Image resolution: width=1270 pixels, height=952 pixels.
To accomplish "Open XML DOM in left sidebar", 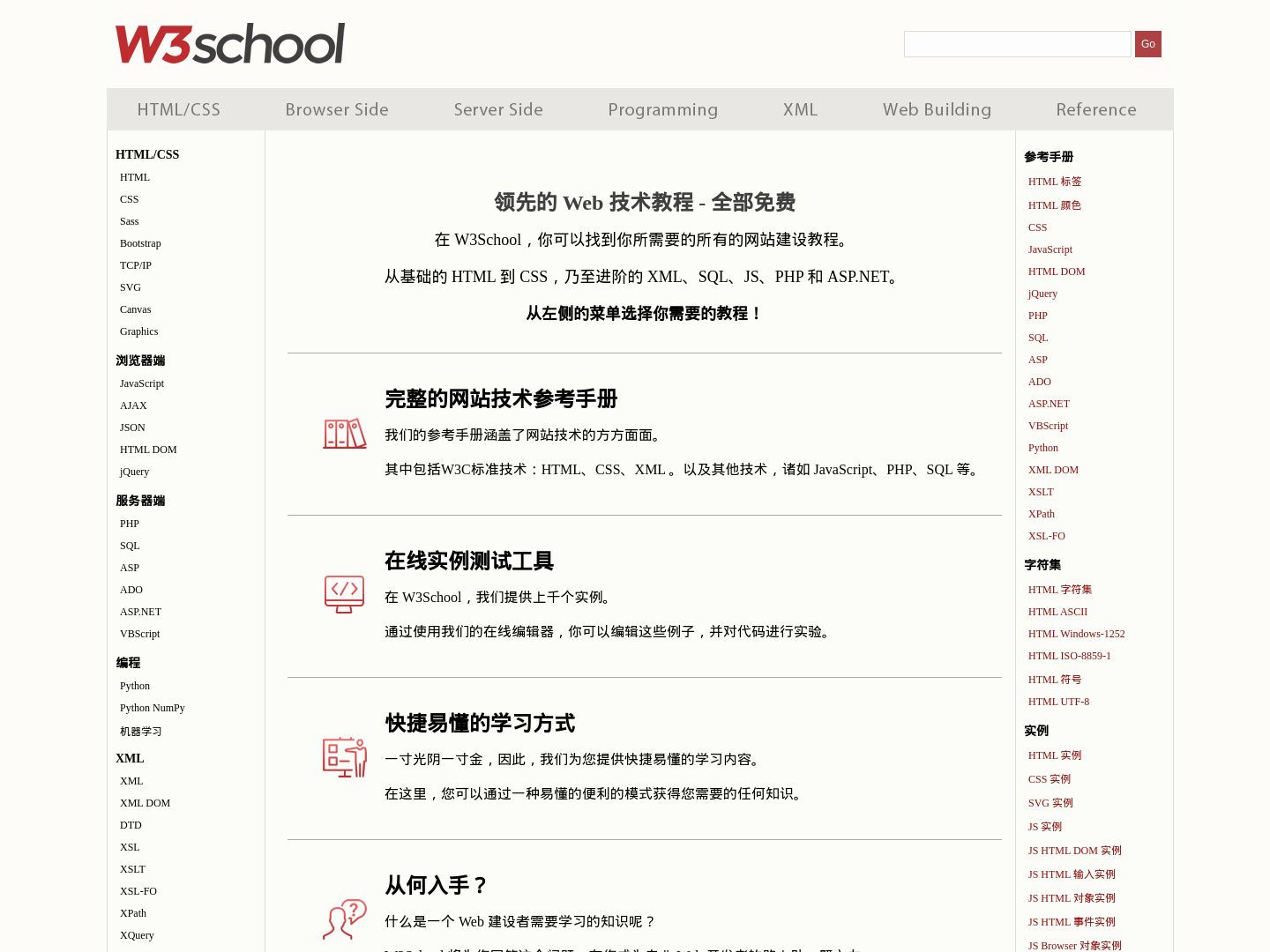I will (x=146, y=803).
